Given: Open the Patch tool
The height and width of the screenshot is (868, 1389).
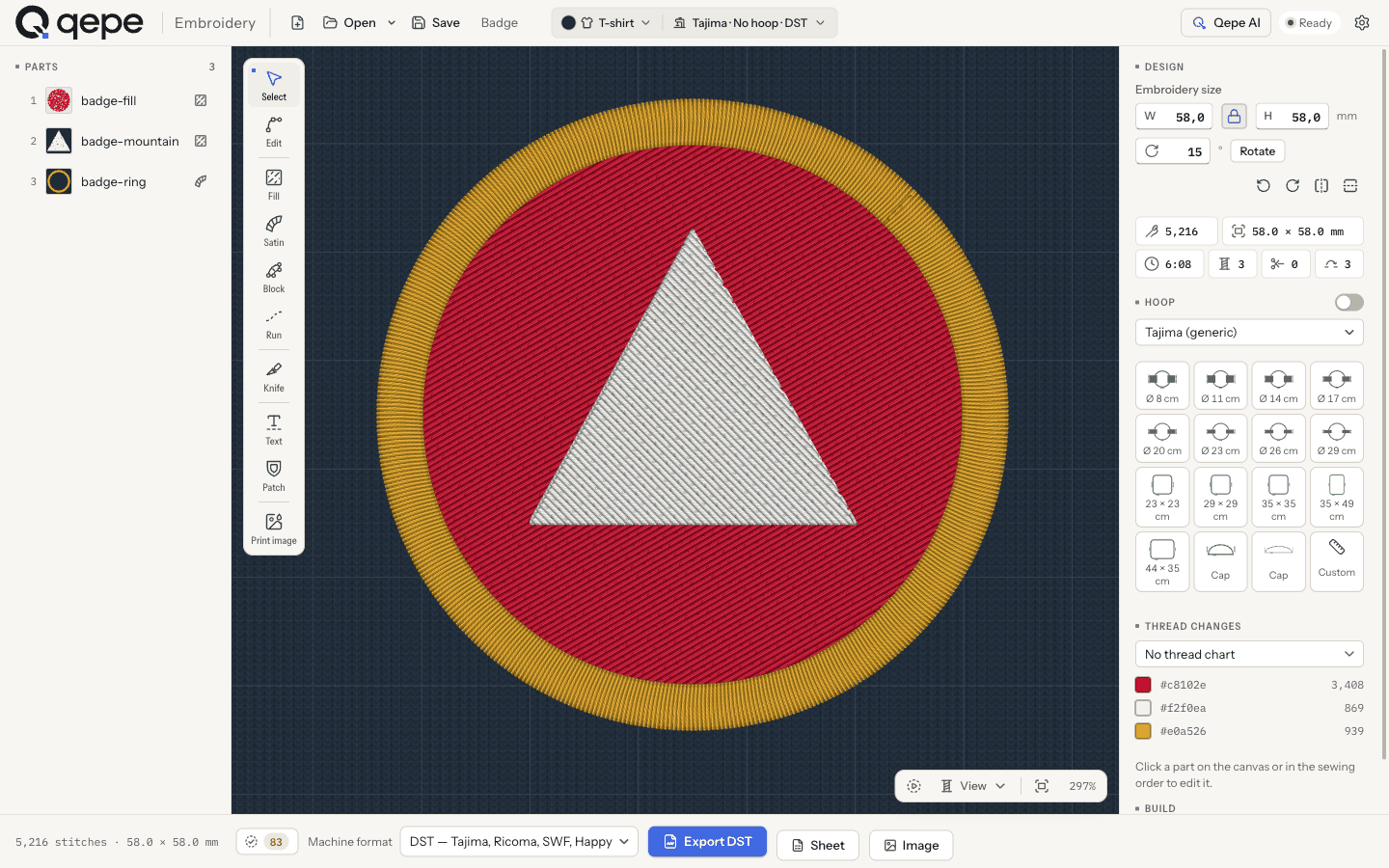Looking at the screenshot, I should [274, 475].
